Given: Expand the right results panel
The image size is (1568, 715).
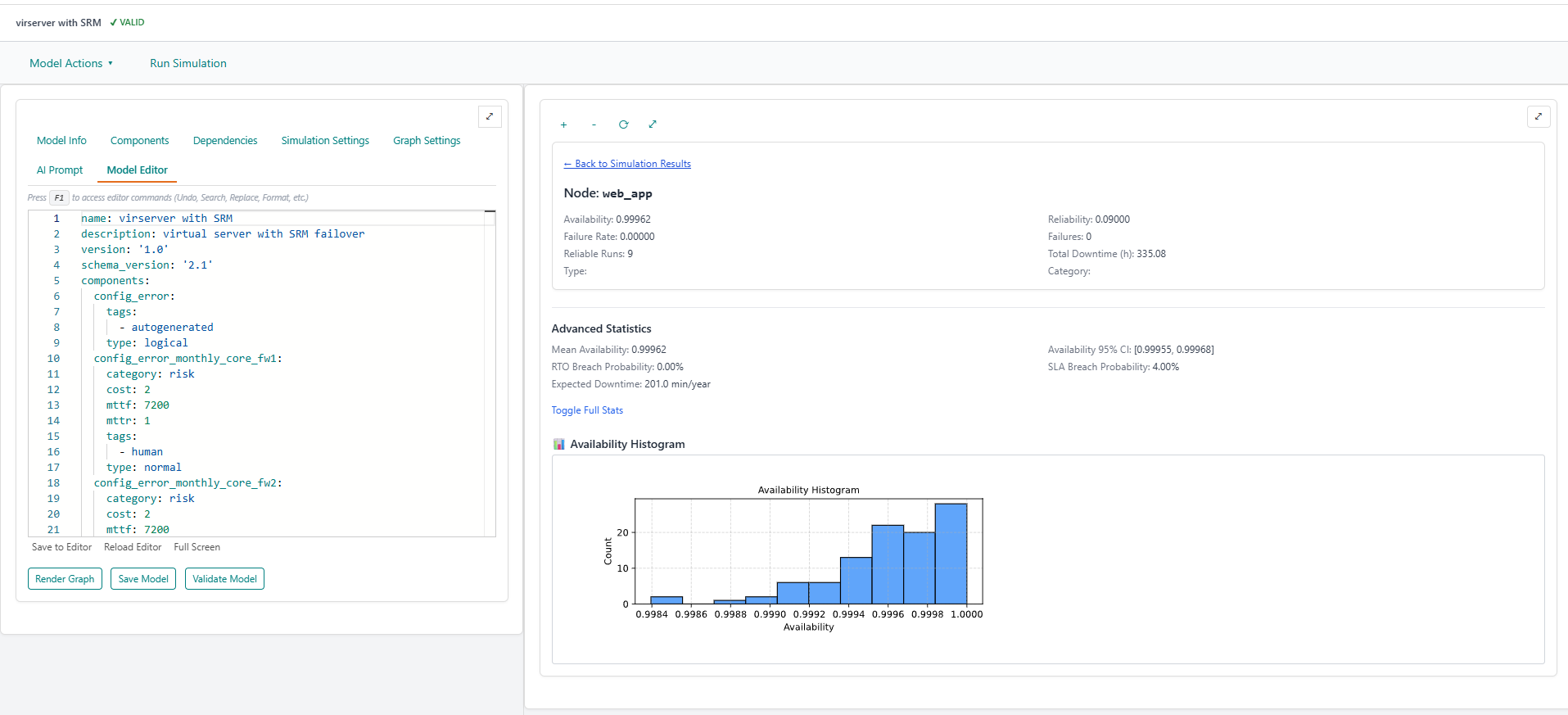Looking at the screenshot, I should tap(1538, 116).
